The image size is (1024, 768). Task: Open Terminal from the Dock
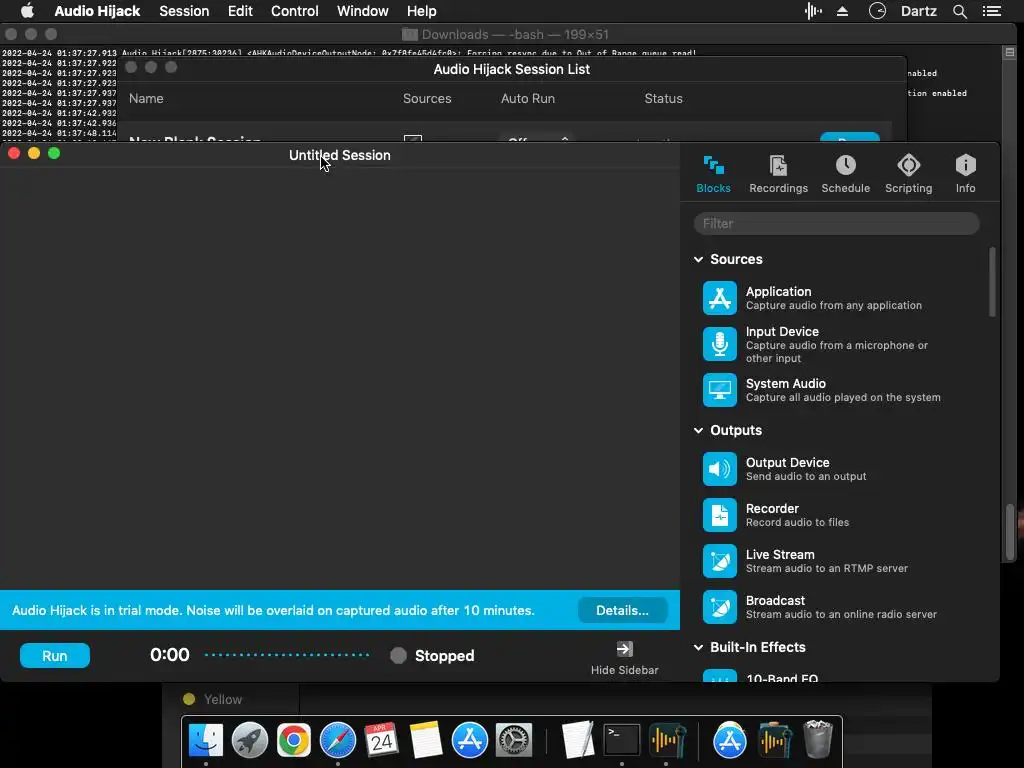pos(621,740)
